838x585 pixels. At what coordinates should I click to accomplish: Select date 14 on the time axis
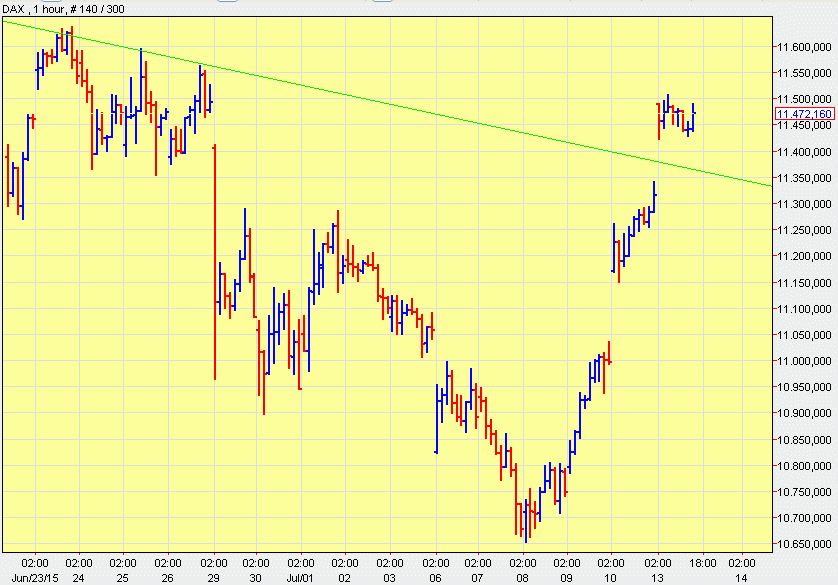click(x=742, y=577)
